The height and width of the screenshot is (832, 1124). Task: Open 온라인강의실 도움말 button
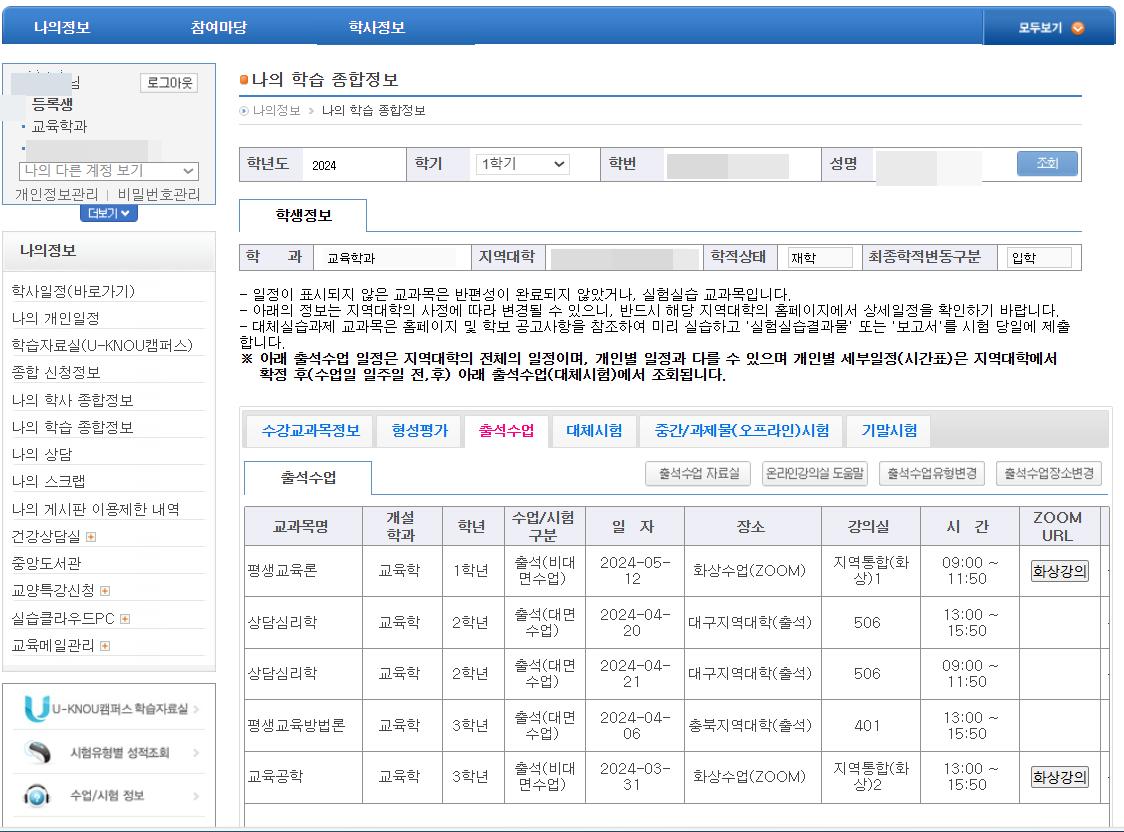pyautogui.click(x=814, y=474)
